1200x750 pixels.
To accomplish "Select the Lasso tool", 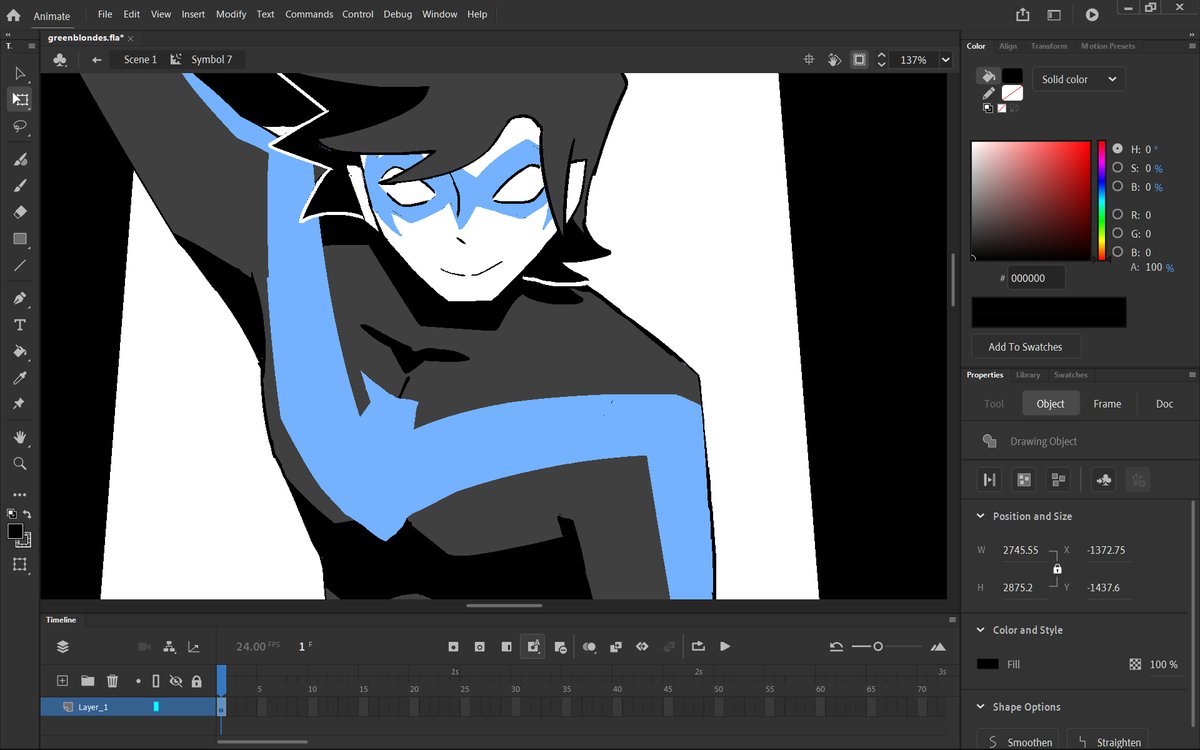I will (x=20, y=126).
